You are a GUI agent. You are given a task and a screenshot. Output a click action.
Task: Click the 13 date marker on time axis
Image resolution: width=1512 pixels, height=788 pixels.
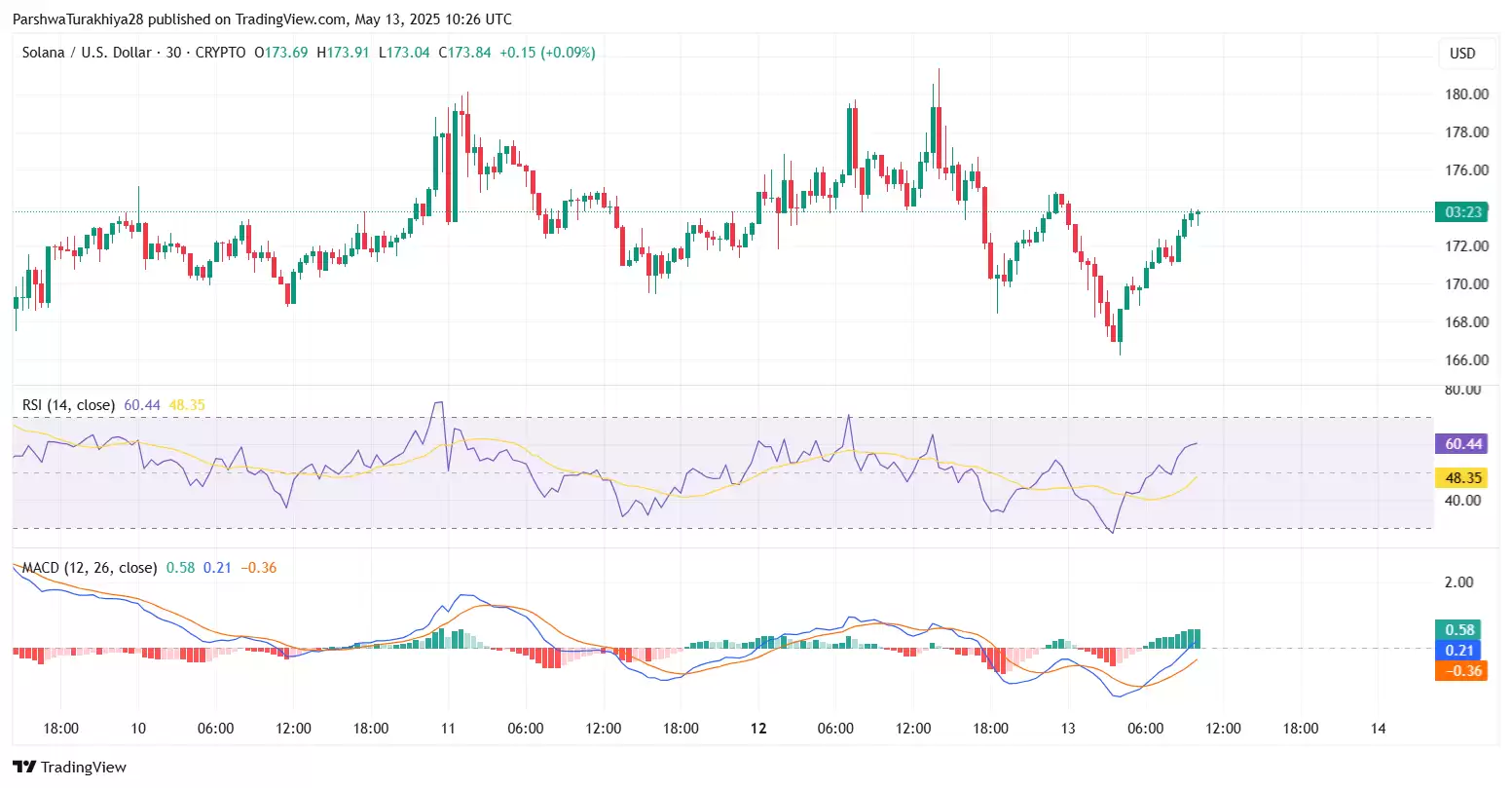pyautogui.click(x=1068, y=729)
